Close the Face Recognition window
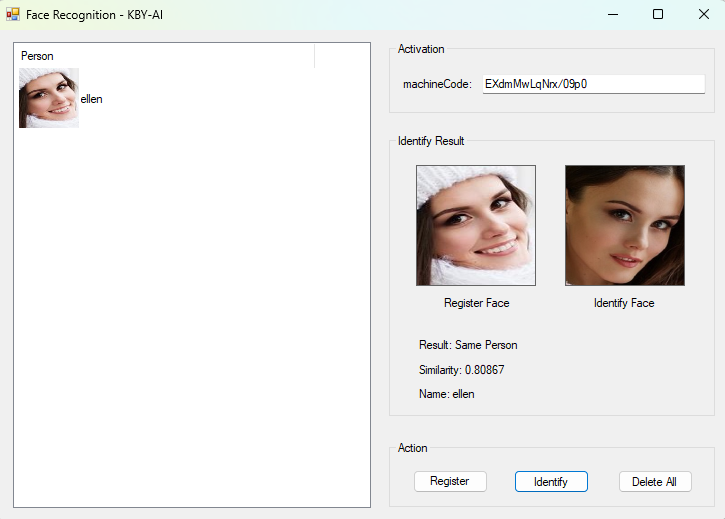 (x=703, y=14)
